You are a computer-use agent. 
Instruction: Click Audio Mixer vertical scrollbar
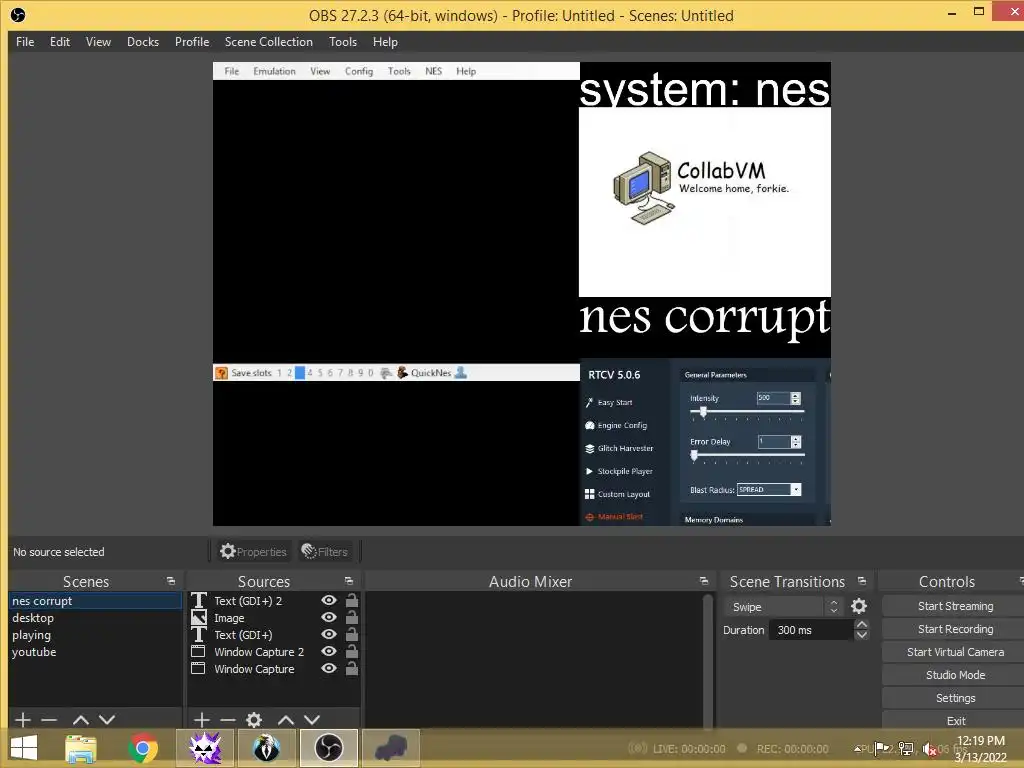pos(708,660)
